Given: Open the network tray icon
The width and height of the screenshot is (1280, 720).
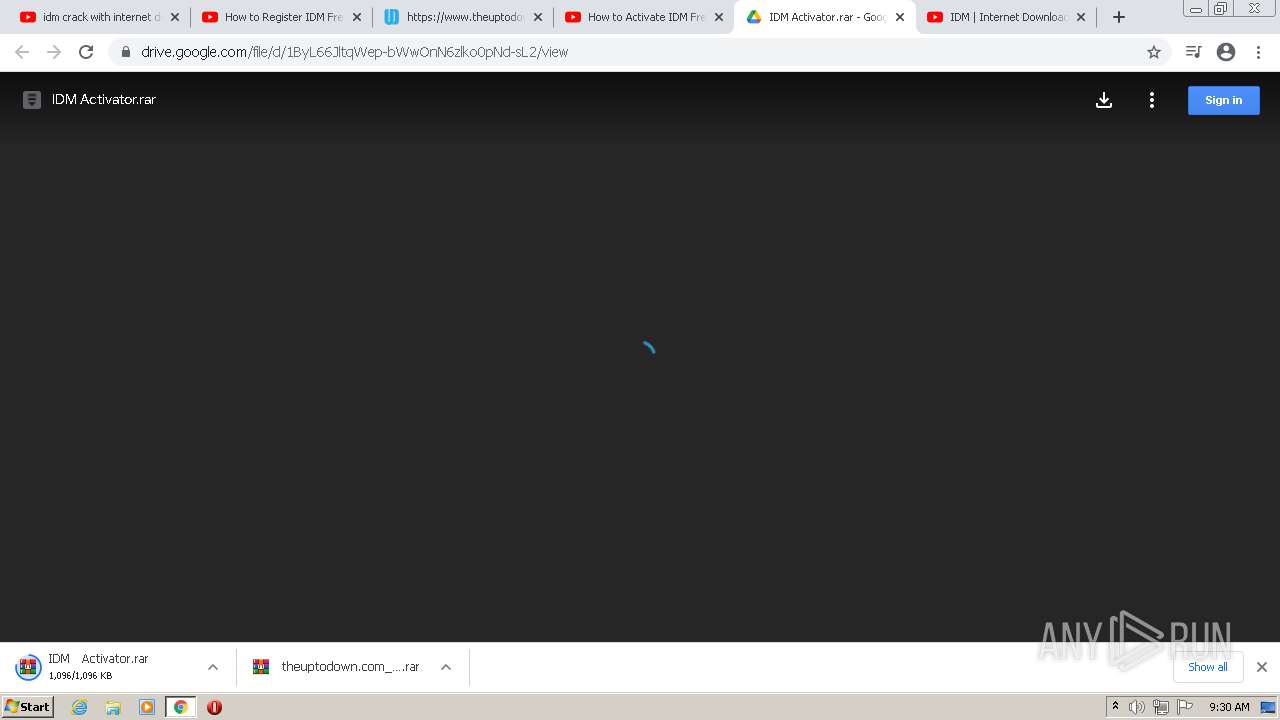Looking at the screenshot, I should pos(1161,707).
